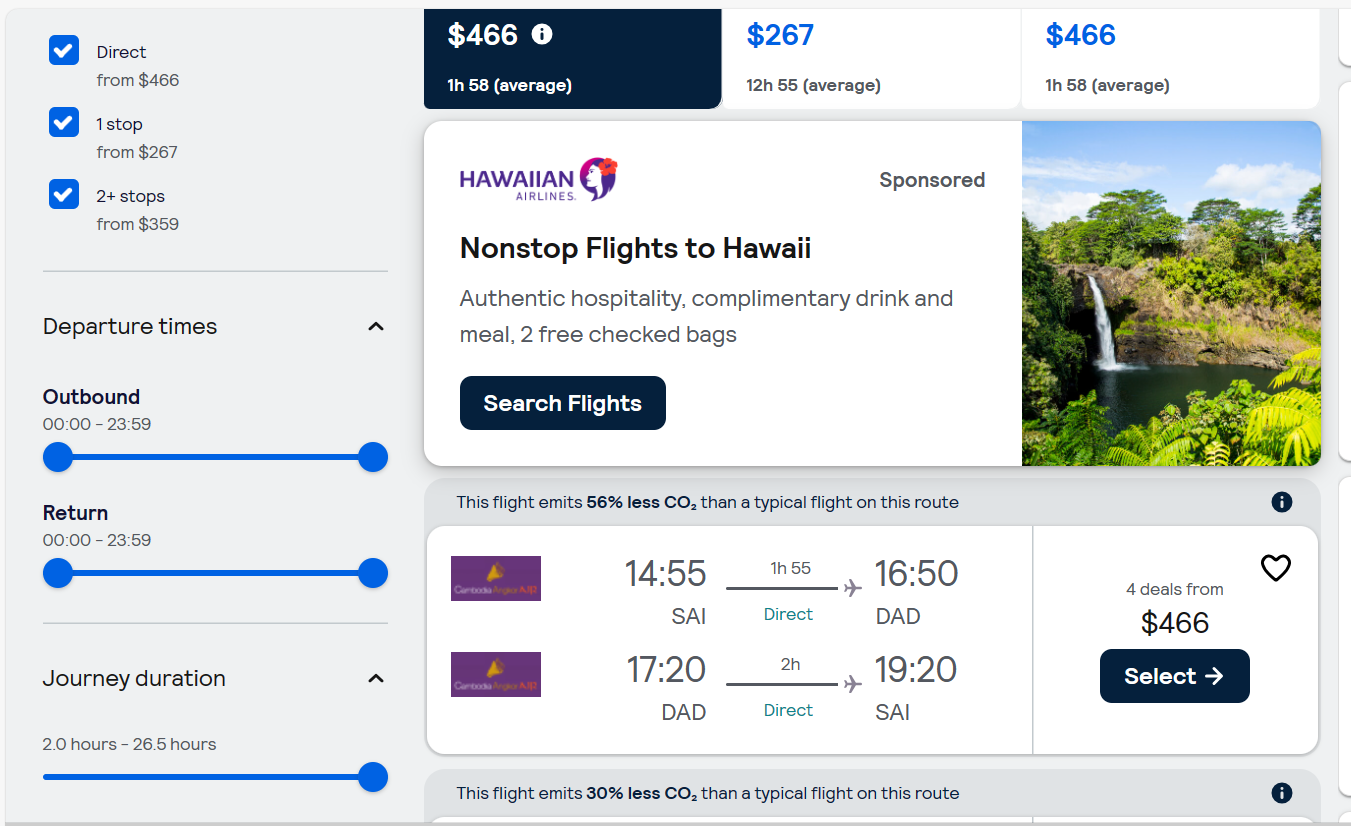Uncheck the 1 stop checkbox
This screenshot has height=826, width=1351.
64,123
